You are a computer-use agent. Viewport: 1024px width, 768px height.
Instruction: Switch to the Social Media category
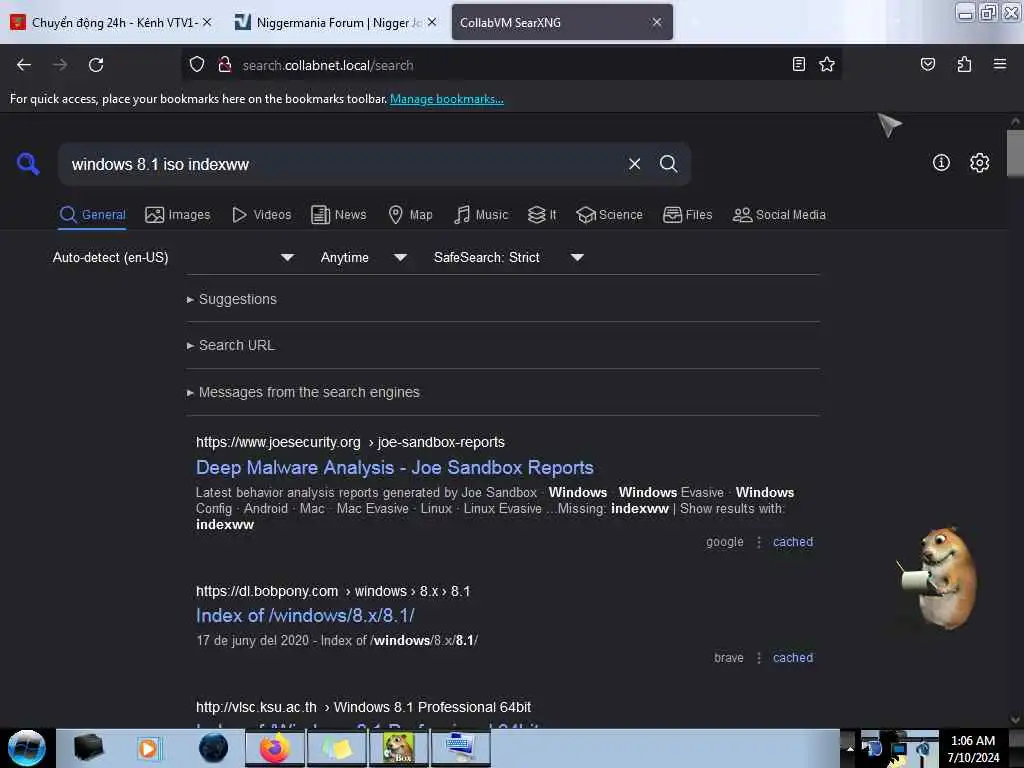(x=779, y=215)
